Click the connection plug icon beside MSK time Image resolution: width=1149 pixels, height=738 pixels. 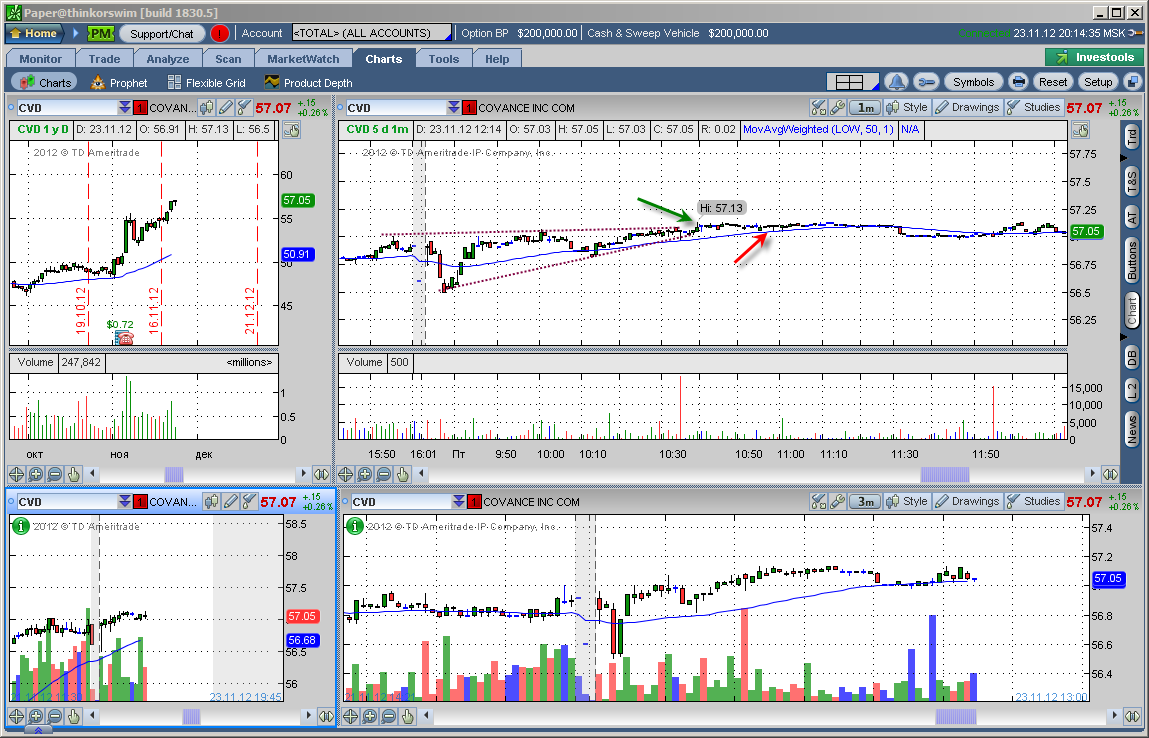coord(1136,33)
